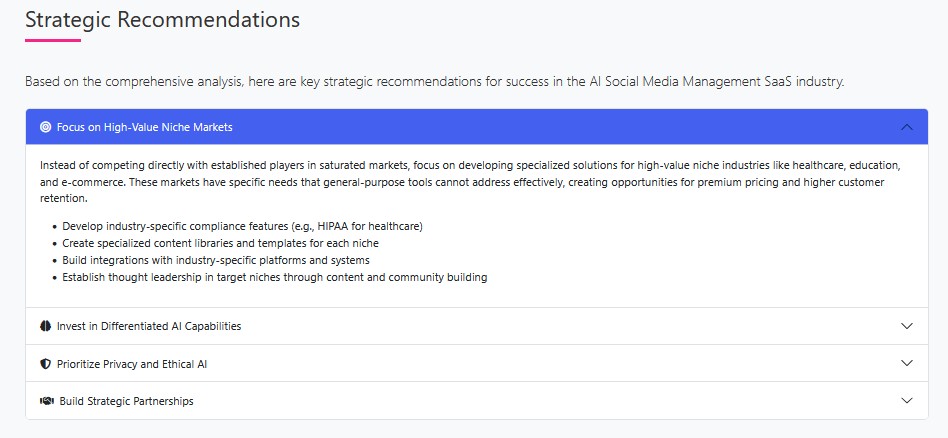The height and width of the screenshot is (438, 948).
Task: Expand Privacy and Ethical AI with its chevron
Action: click(907, 364)
